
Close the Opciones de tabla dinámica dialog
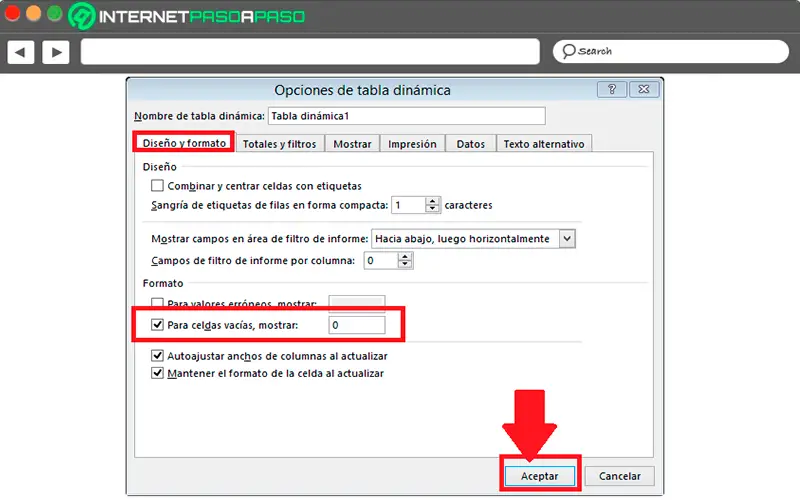pos(644,89)
